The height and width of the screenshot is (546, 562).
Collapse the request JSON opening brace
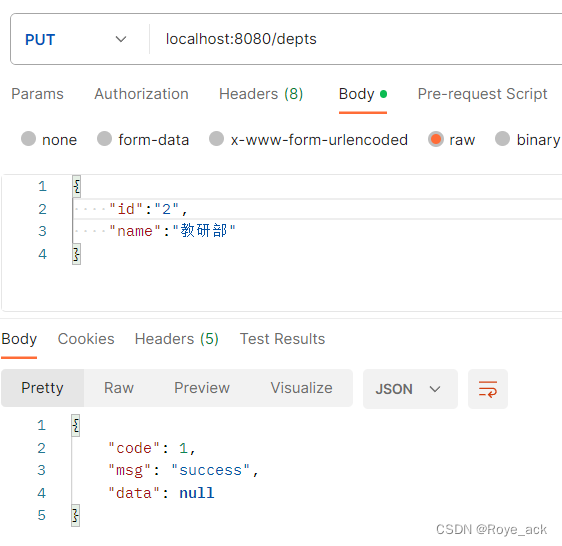(76, 186)
